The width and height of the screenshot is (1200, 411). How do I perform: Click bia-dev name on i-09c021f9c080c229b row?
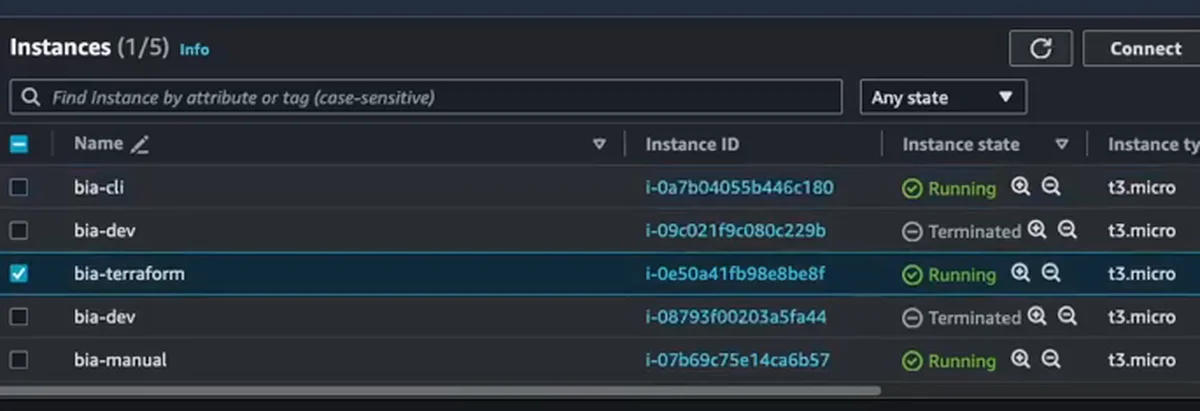104,230
